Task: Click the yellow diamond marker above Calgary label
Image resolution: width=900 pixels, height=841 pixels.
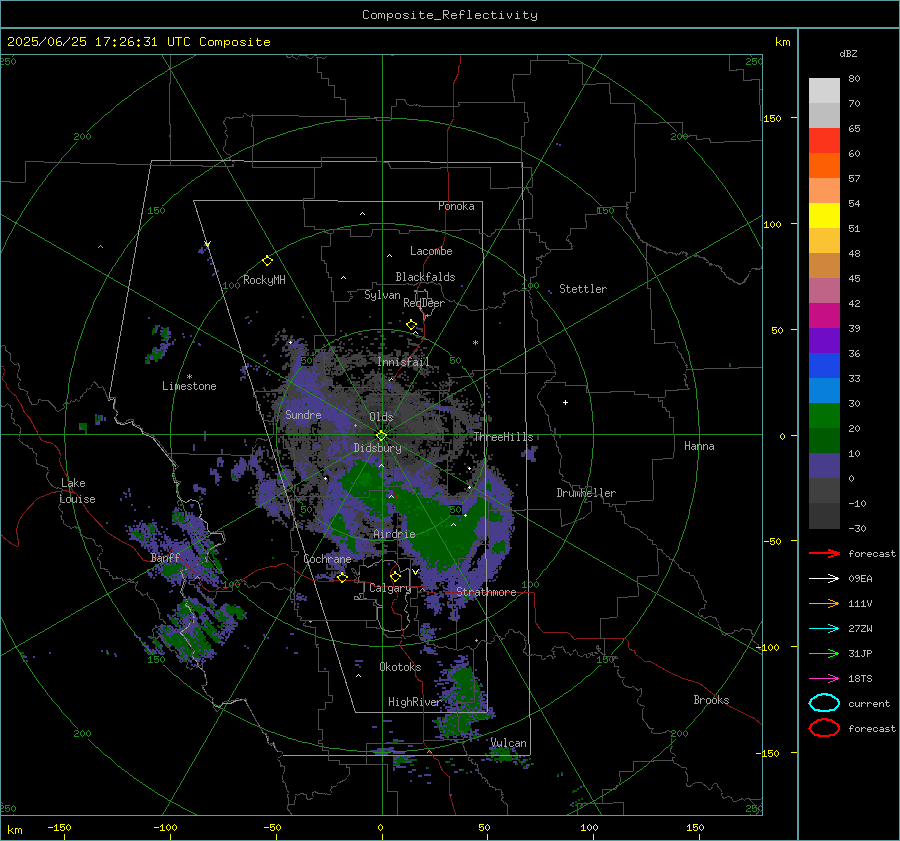Action: [395, 576]
